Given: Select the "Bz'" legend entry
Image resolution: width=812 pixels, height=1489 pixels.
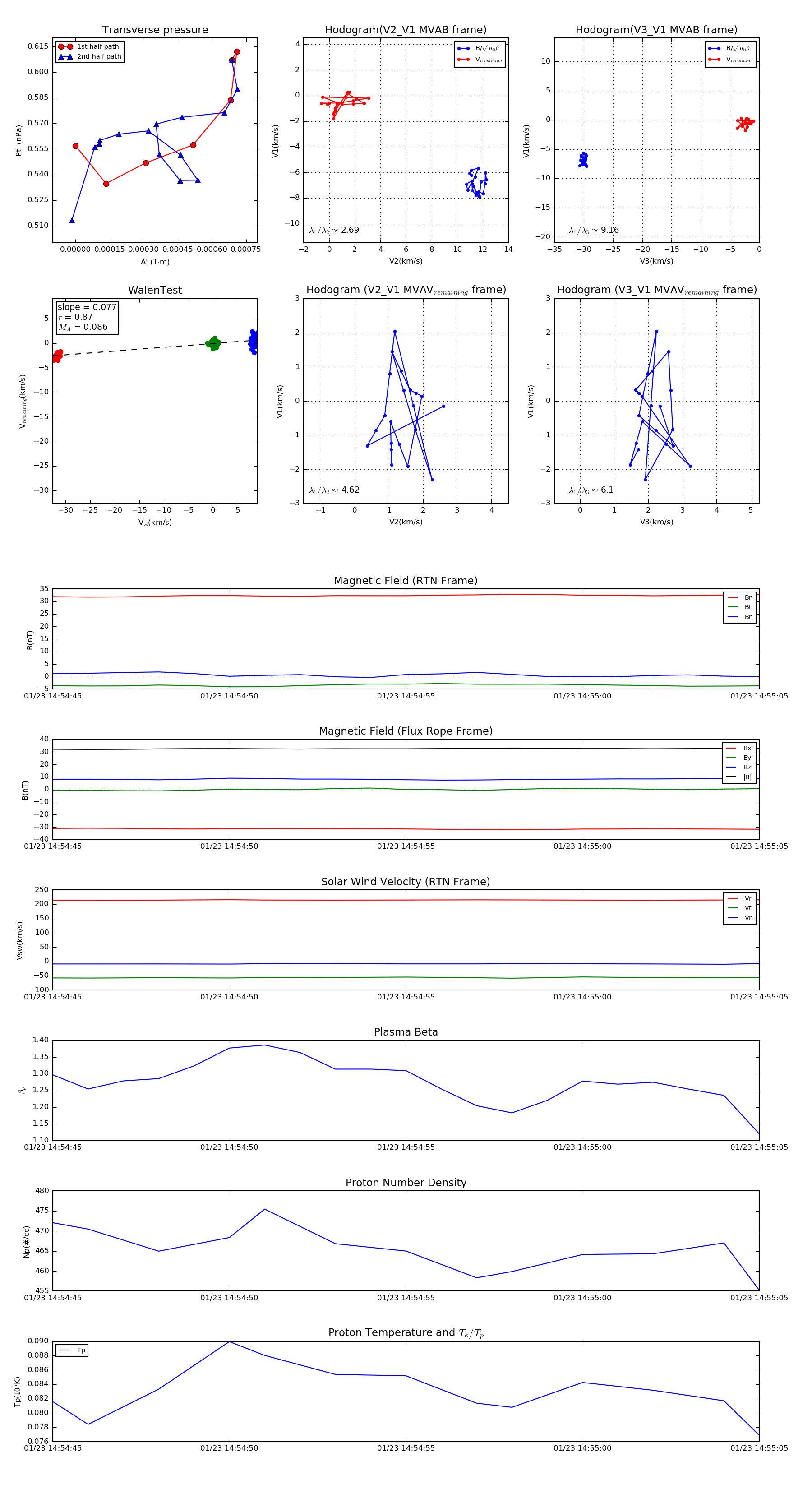Looking at the screenshot, I should pyautogui.click(x=740, y=768).
